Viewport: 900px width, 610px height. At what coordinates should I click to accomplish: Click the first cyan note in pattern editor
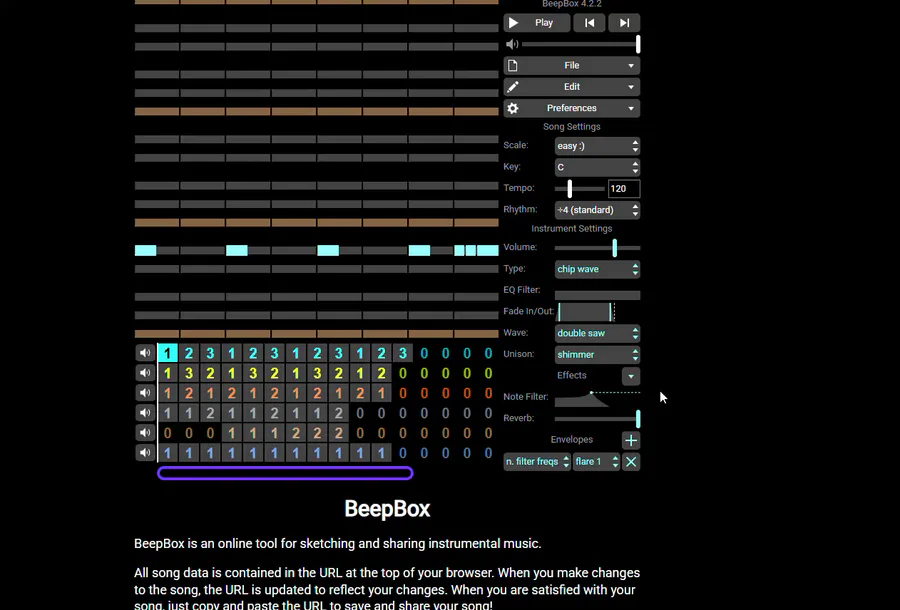(x=146, y=250)
